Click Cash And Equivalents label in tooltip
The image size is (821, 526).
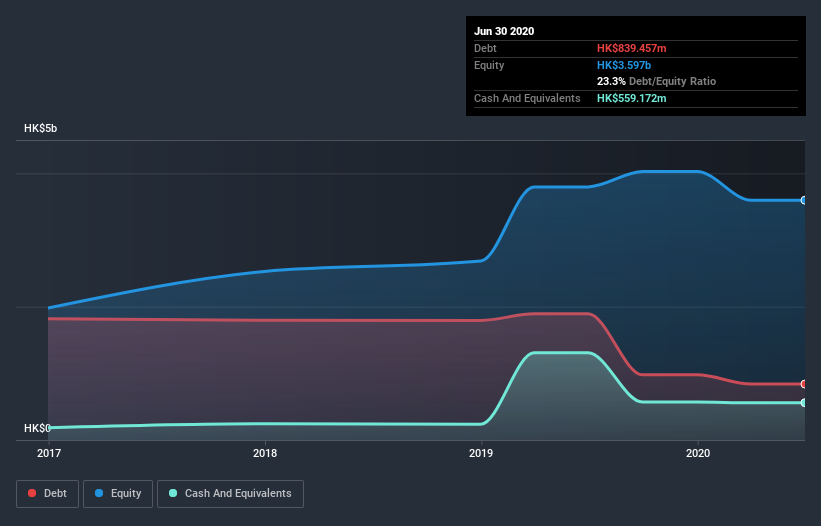click(x=527, y=98)
